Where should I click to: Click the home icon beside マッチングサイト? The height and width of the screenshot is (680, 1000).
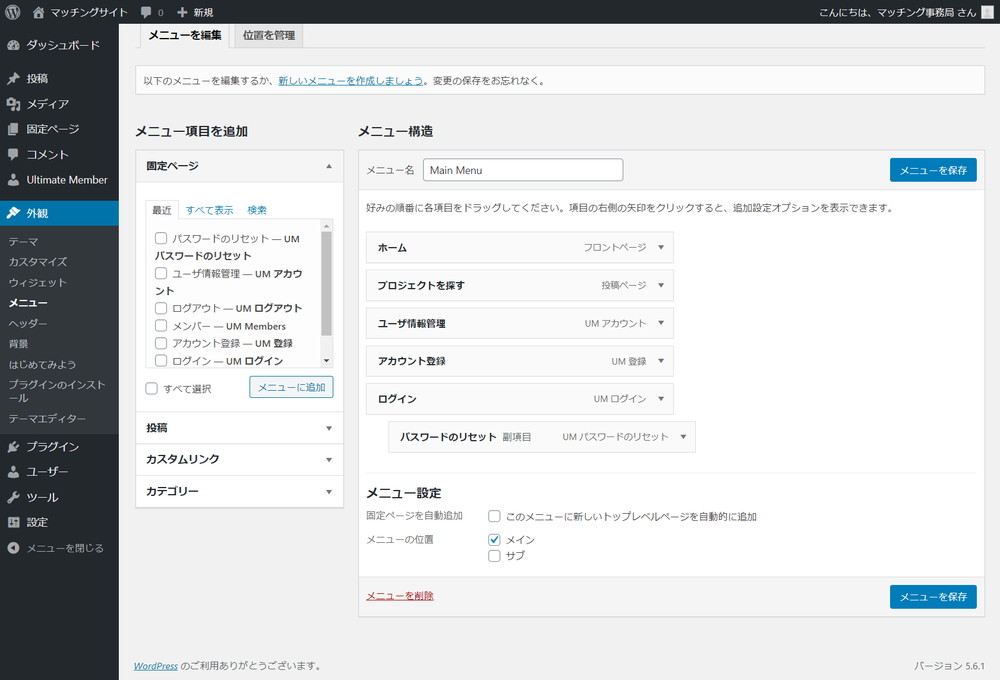click(38, 12)
